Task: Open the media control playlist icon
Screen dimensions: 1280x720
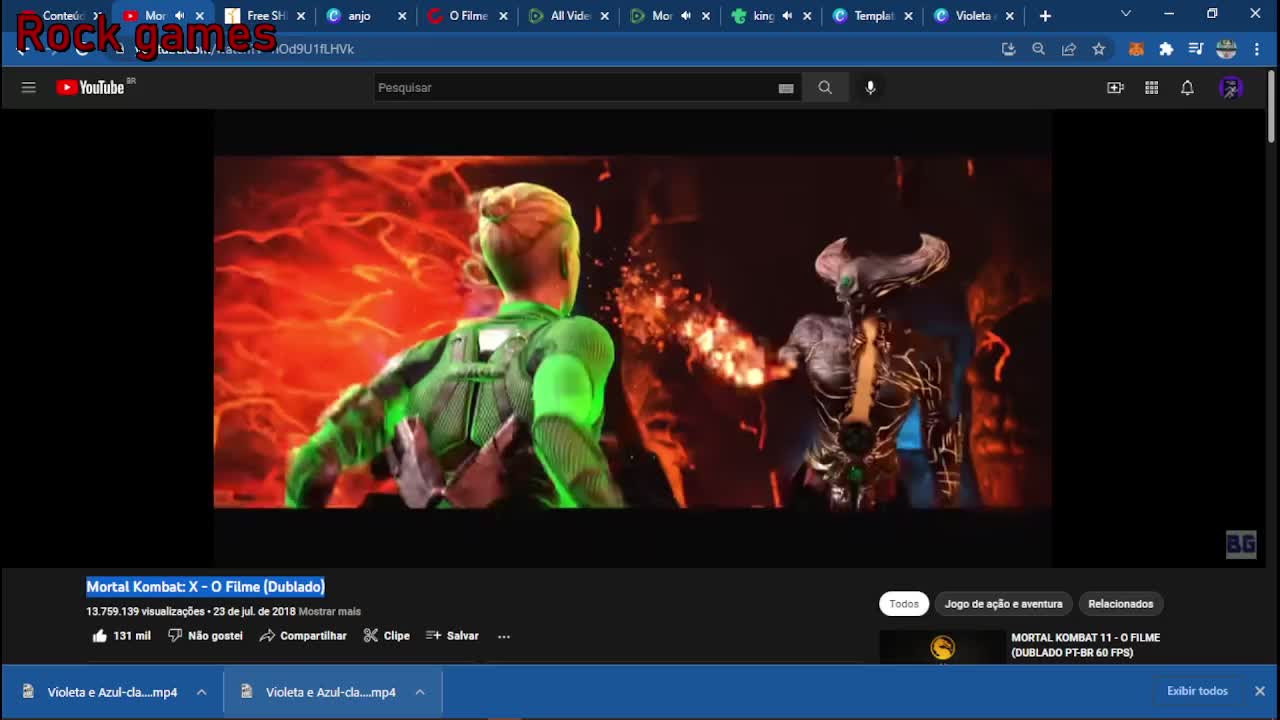Action: [1196, 49]
